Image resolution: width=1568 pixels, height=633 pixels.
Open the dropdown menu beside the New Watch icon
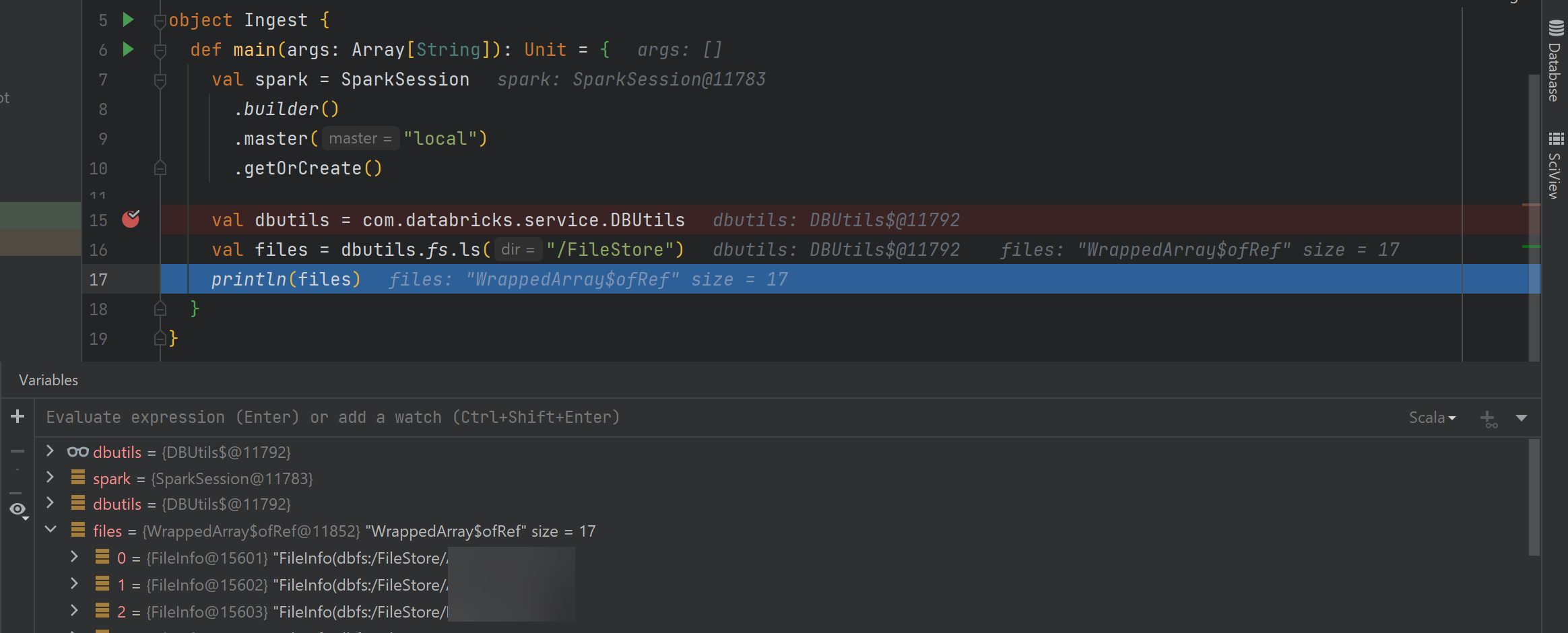point(1523,418)
